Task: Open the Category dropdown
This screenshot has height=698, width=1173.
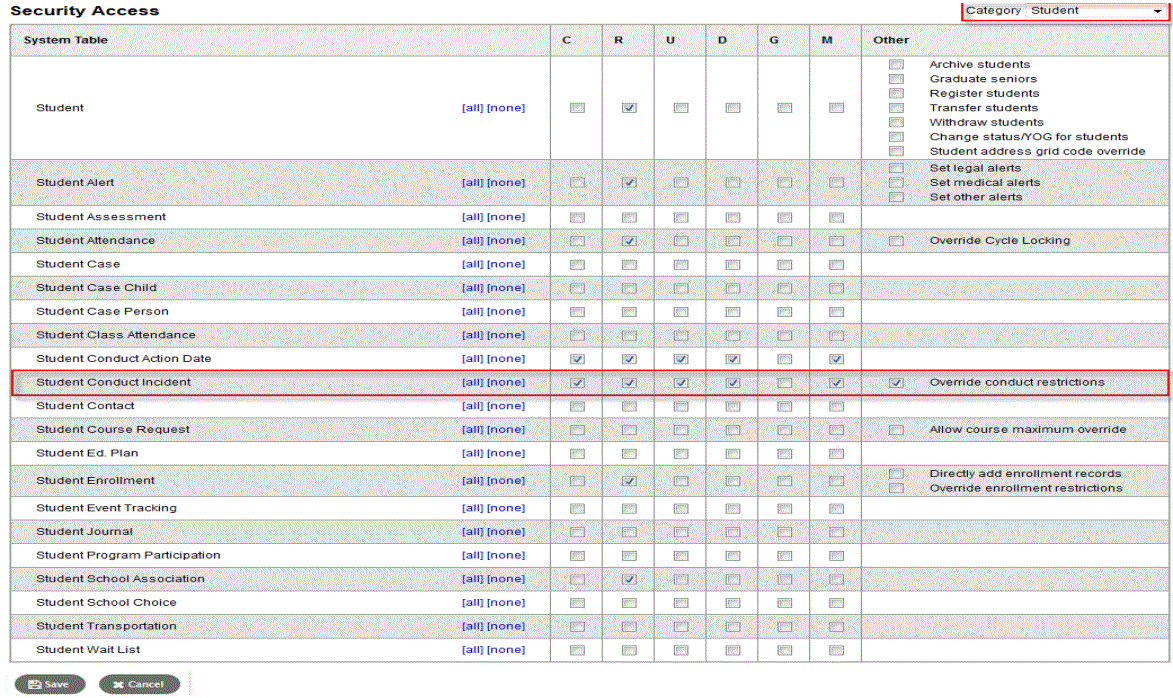Action: click(1064, 11)
